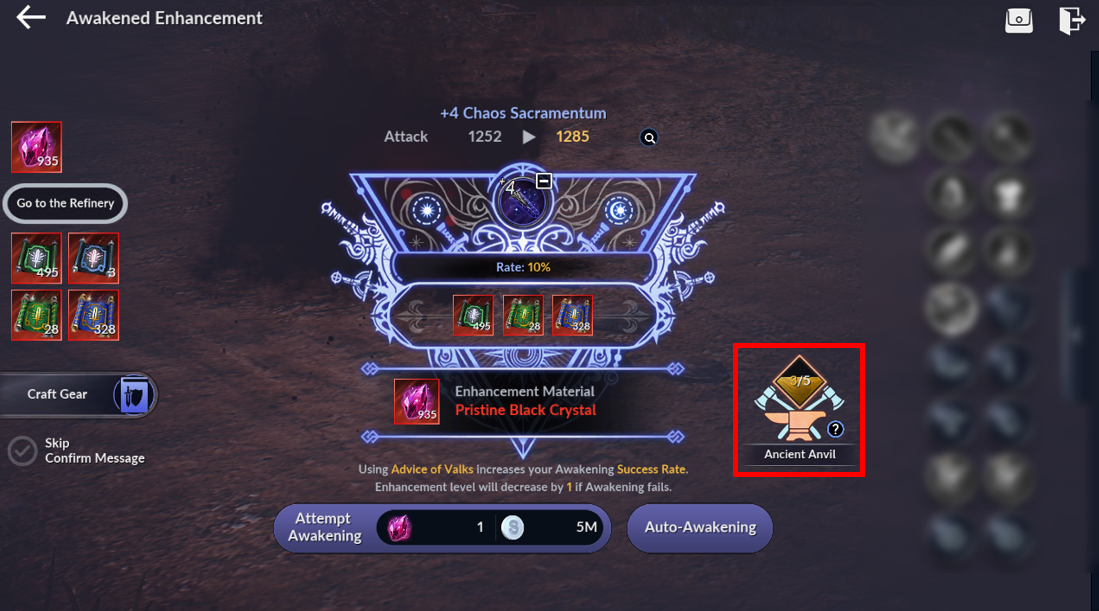1099x611 pixels.
Task: Toggle Skip Confirm Message checkbox
Action: 22,451
